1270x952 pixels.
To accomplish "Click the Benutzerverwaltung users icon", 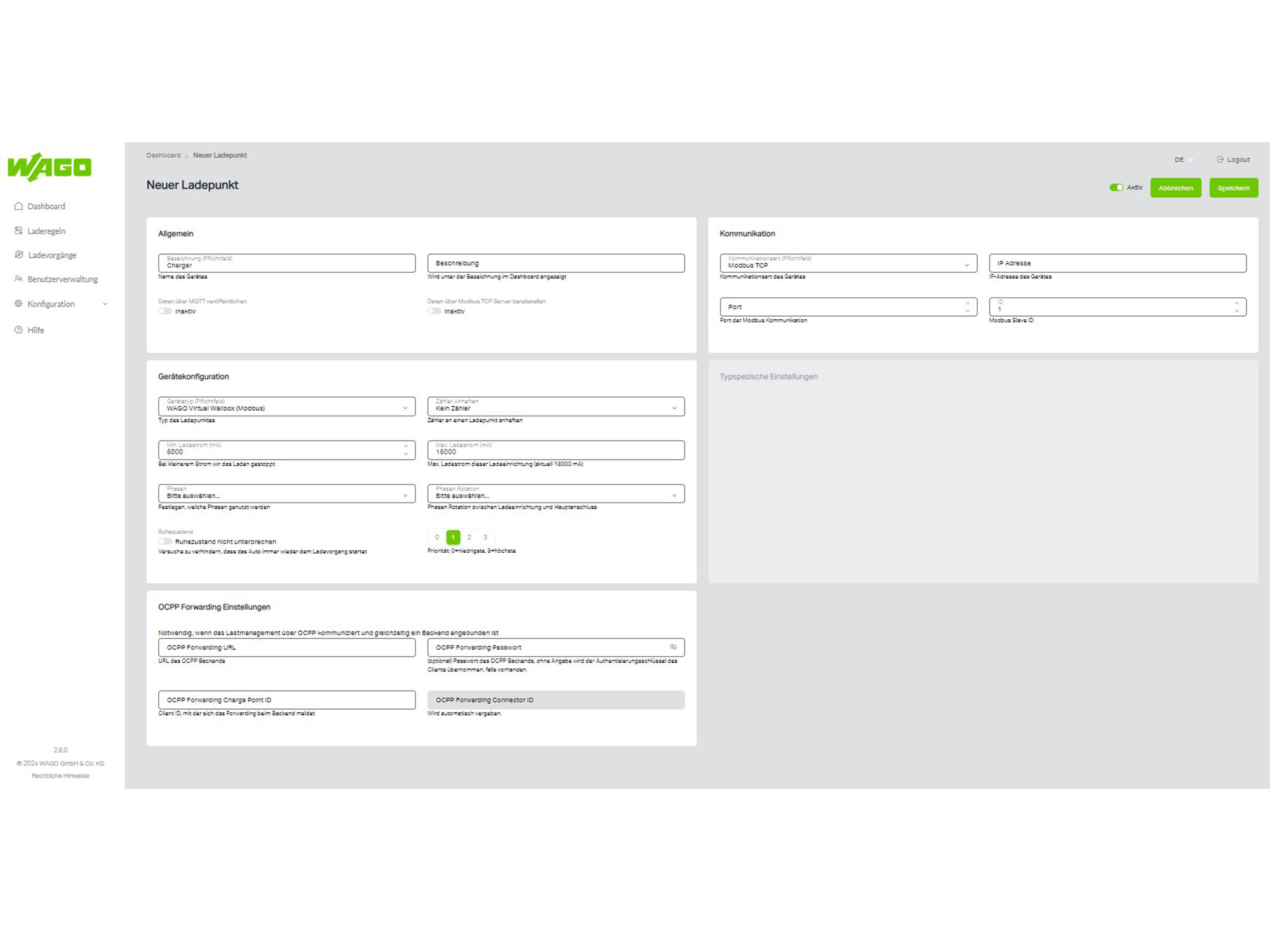I will (18, 279).
